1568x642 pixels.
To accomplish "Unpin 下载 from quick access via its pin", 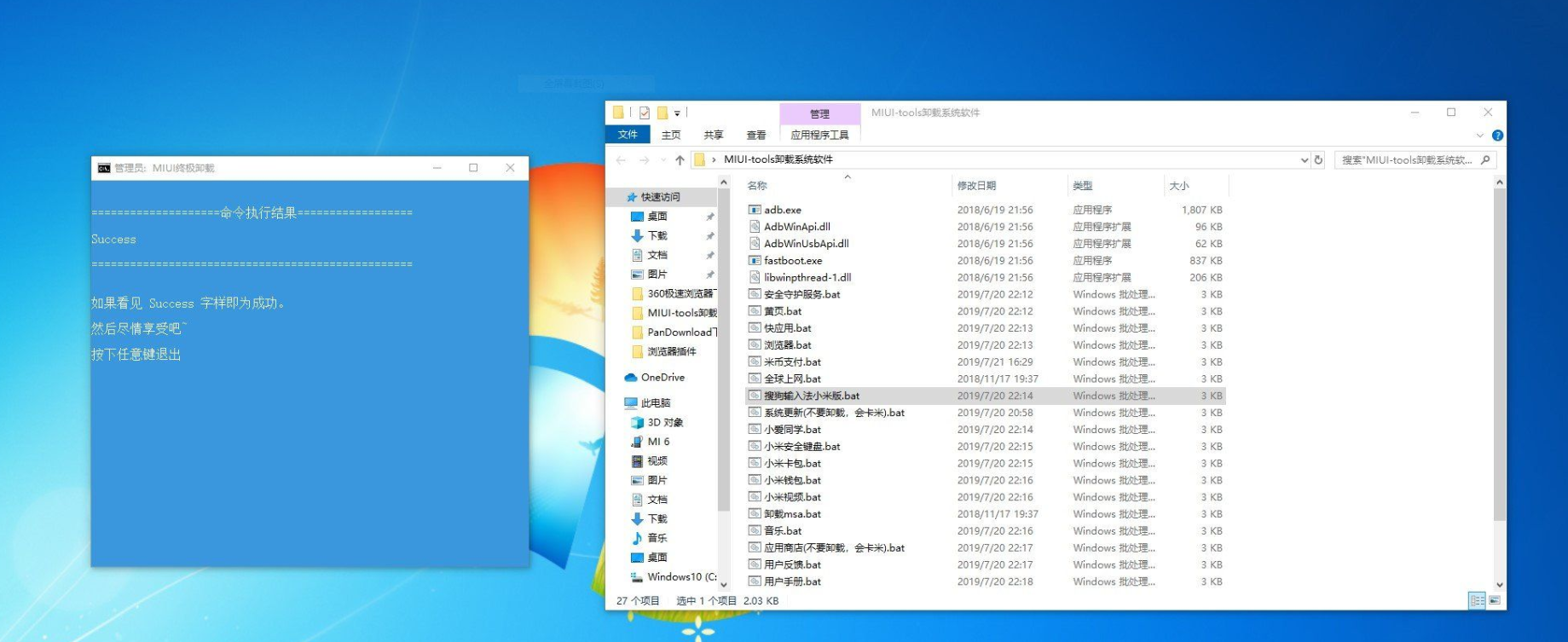I will click(709, 236).
